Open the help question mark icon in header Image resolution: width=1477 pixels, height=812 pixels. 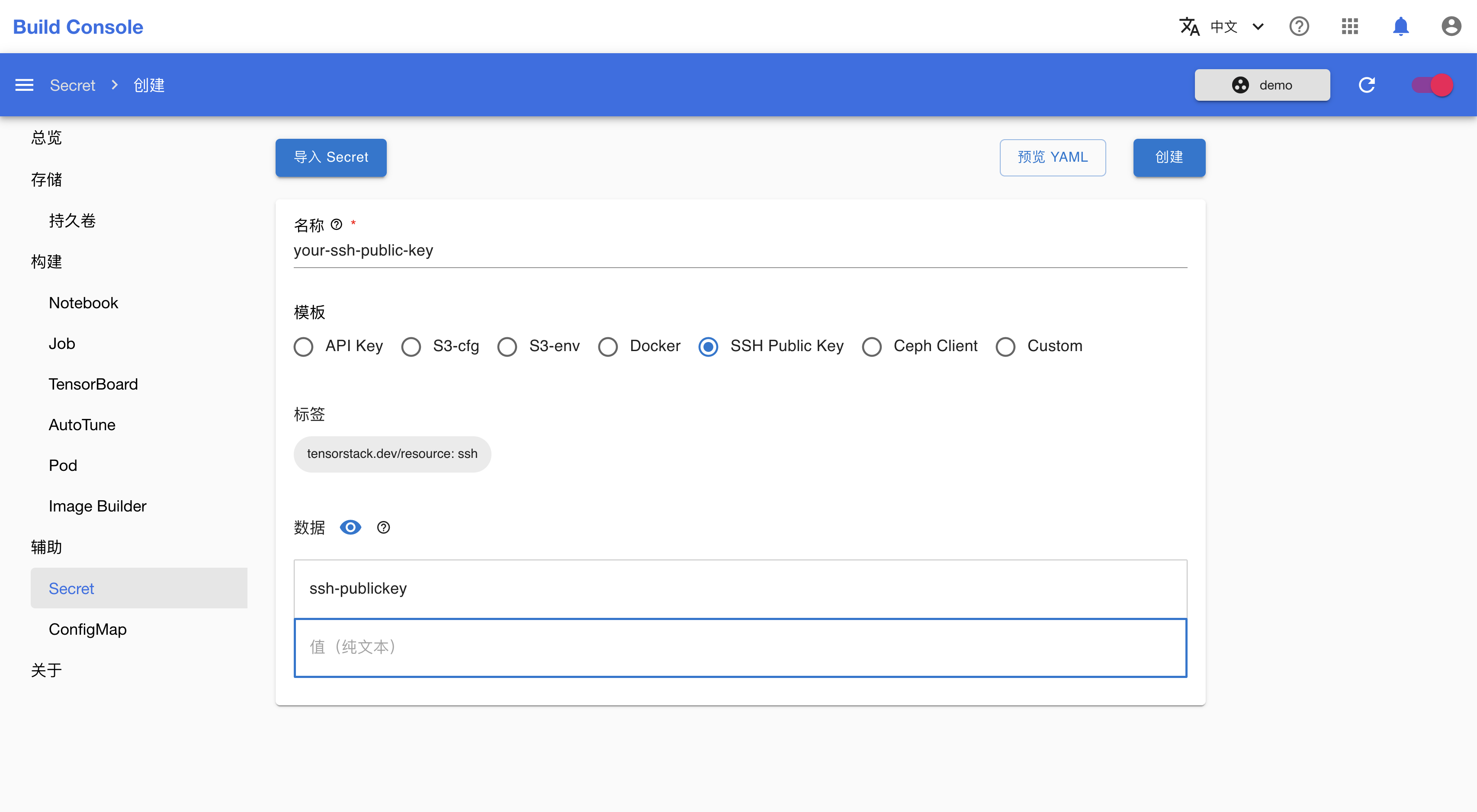[x=1299, y=26]
